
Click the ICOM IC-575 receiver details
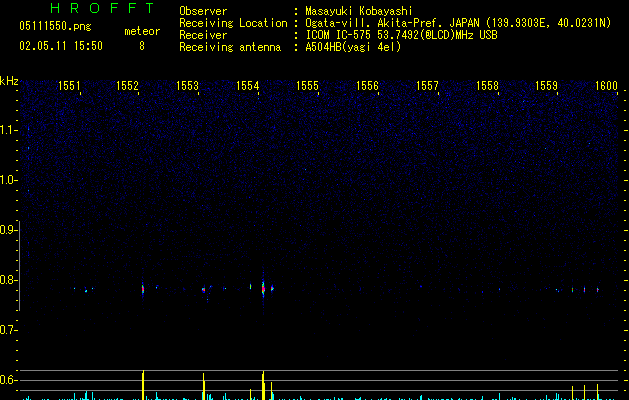point(401,35)
